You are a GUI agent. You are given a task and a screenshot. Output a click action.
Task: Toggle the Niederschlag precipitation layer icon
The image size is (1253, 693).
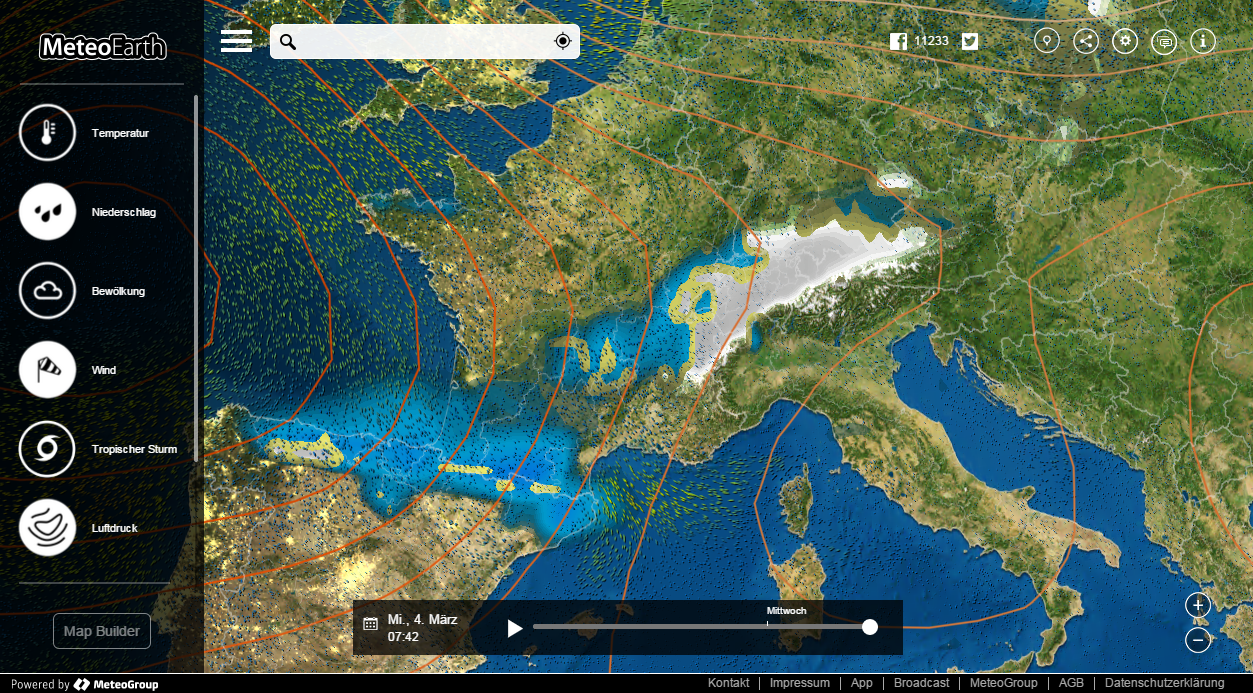(x=47, y=212)
